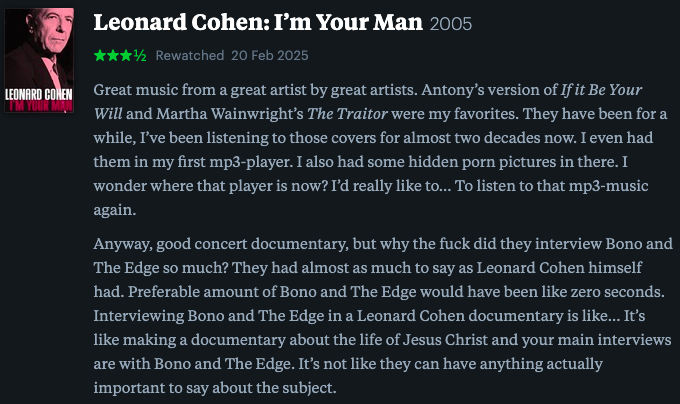Open the Leonard Cohen: I'm Your Man title link

258,23
